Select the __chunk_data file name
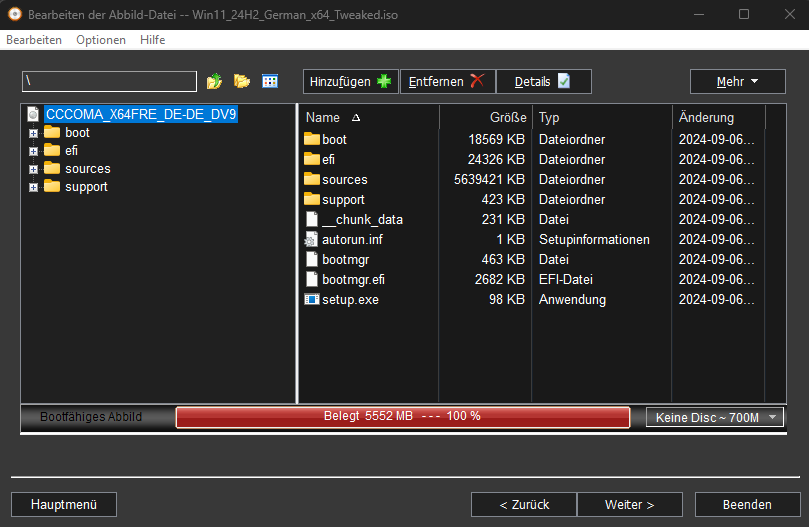Image resolution: width=809 pixels, height=527 pixels. pos(362,219)
